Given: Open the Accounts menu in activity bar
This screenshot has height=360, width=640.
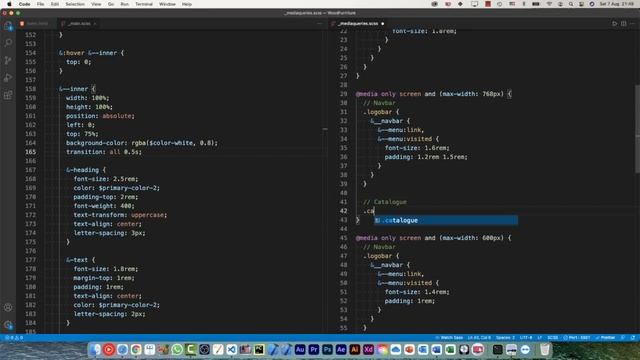Looking at the screenshot, I should (x=8, y=307).
